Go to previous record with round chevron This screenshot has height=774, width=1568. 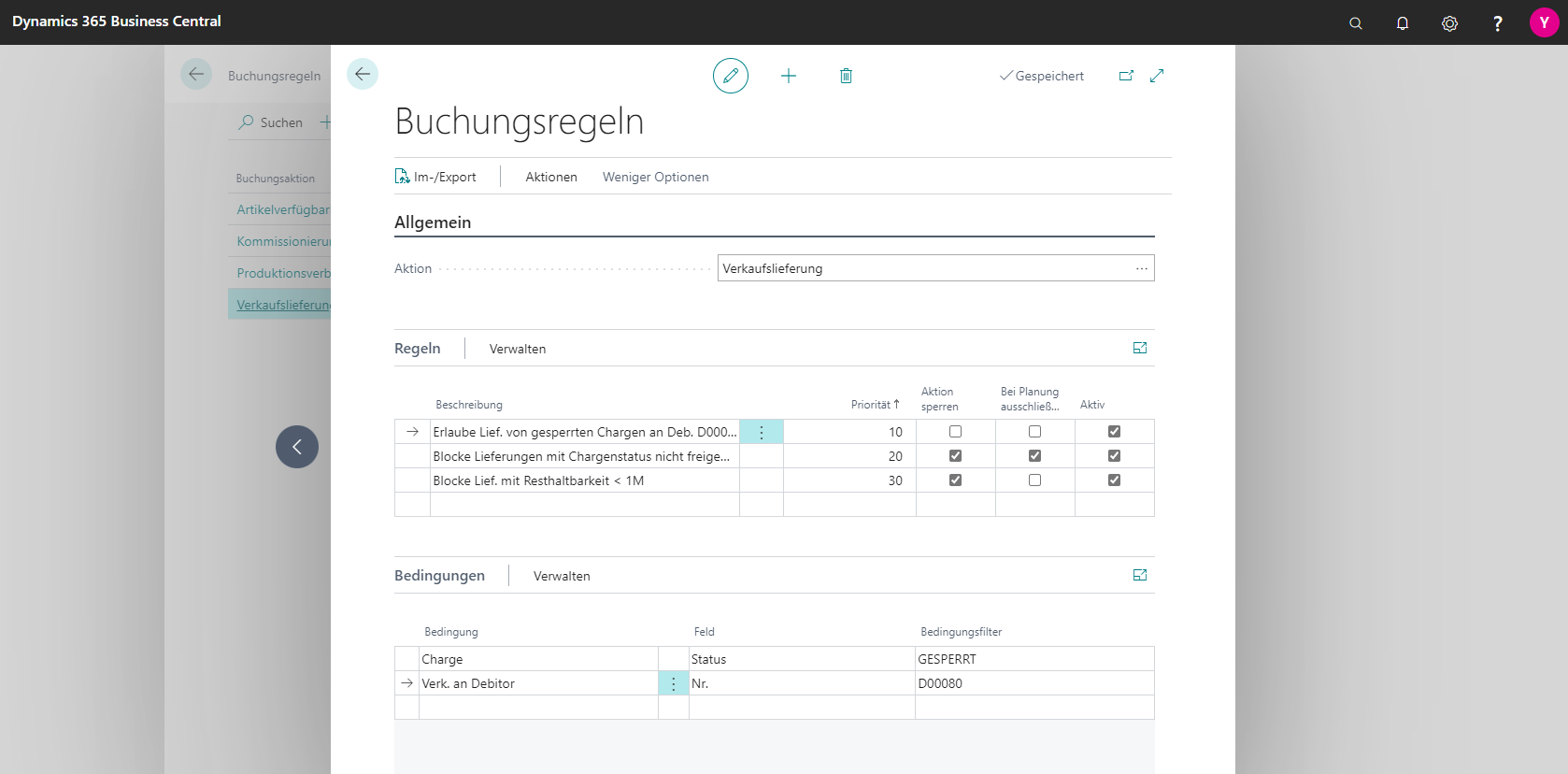pos(297,447)
